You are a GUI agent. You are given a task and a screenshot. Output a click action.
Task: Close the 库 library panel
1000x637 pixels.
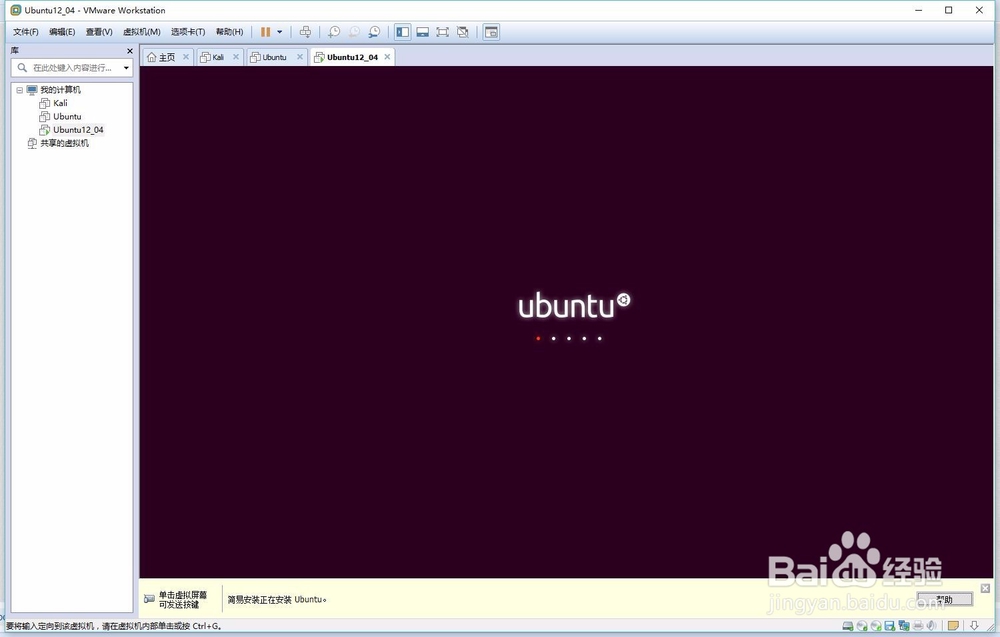point(130,51)
